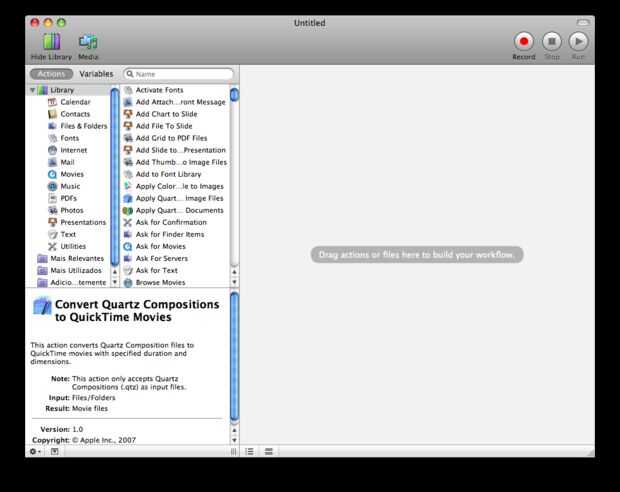This screenshot has width=620, height=492.
Task: Select the Ask for Movies action
Action: [x=175, y=246]
